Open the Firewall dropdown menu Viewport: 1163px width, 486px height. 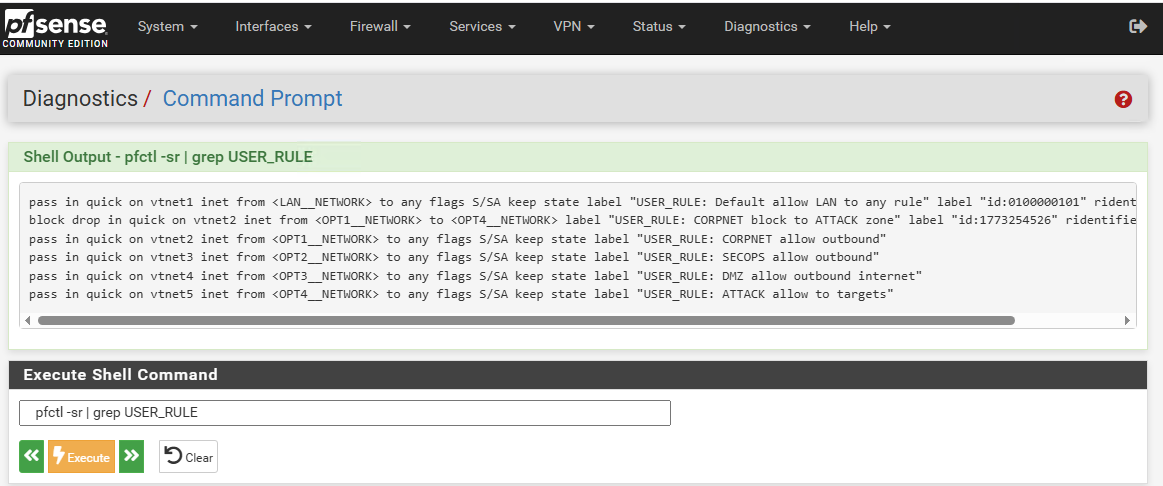(380, 27)
